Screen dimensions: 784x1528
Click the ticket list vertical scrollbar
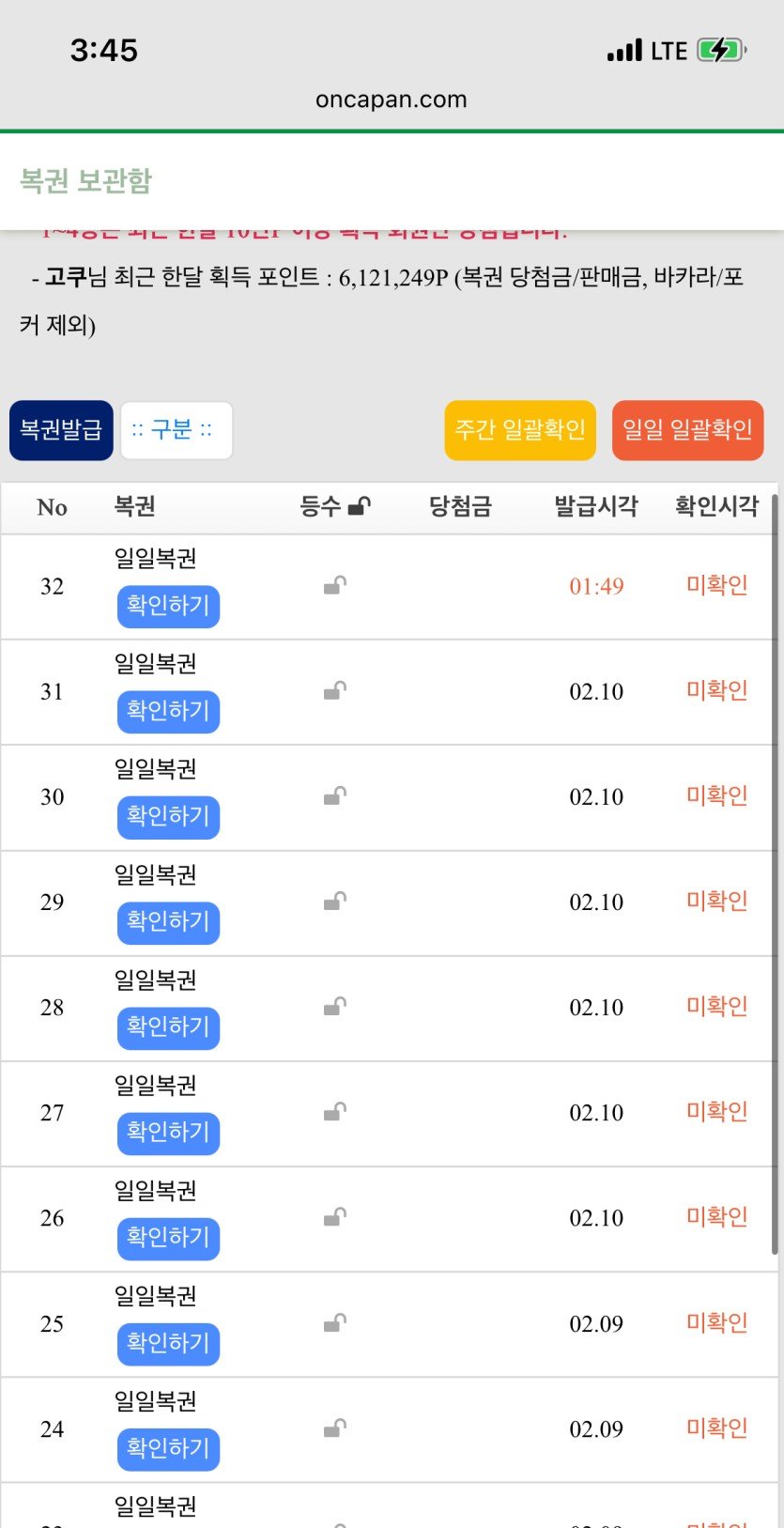pyautogui.click(x=775, y=873)
